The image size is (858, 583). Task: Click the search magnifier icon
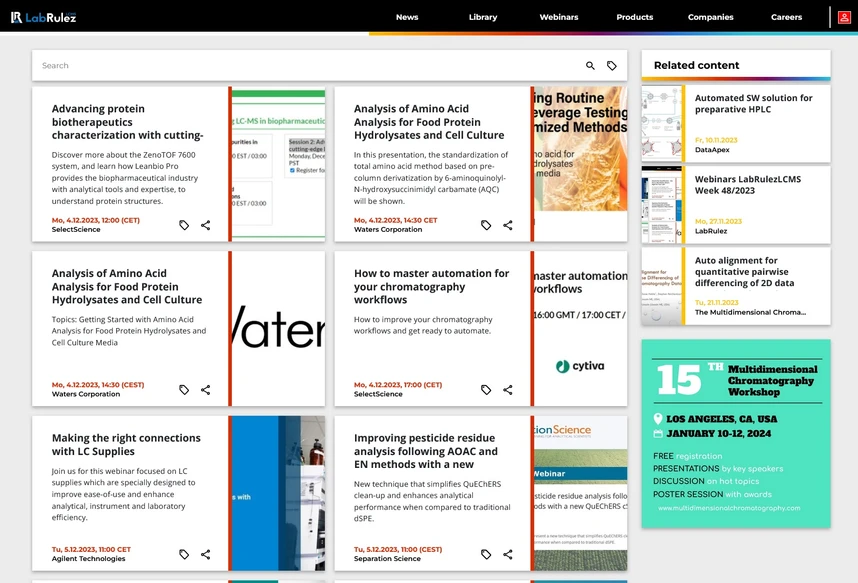pyautogui.click(x=590, y=66)
